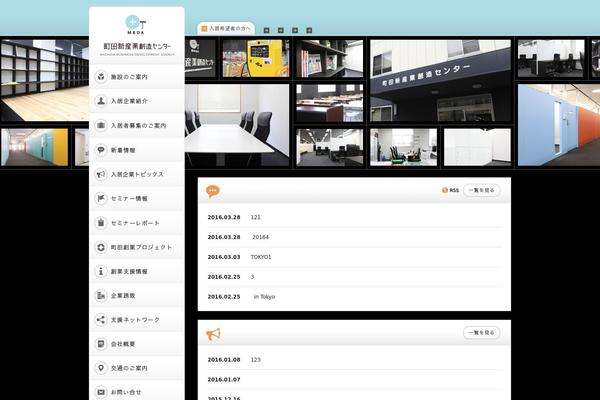600x400 pixels.
Task: Open the building exterior sign photo
Action: point(440,80)
